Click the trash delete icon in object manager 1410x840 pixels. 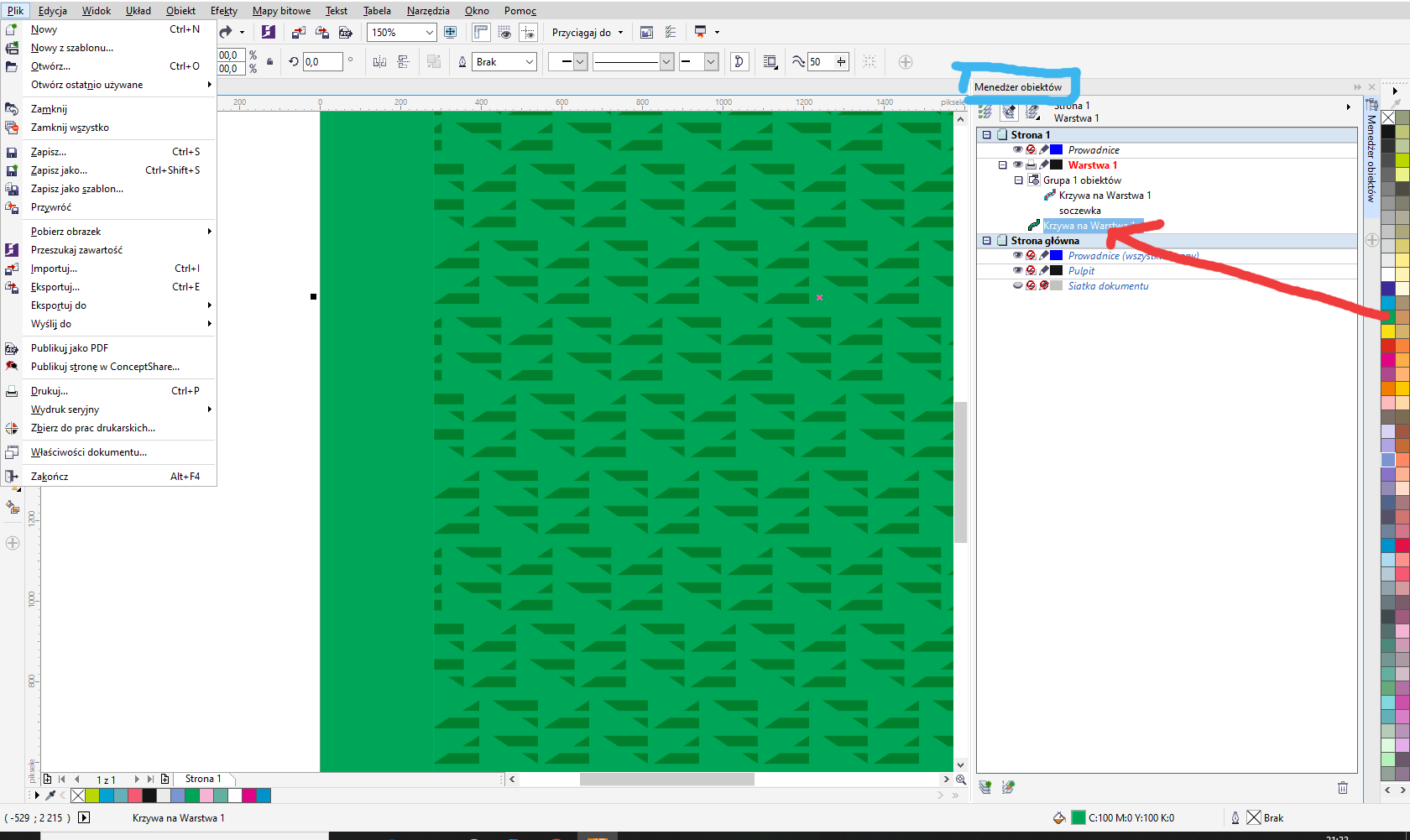(1342, 787)
